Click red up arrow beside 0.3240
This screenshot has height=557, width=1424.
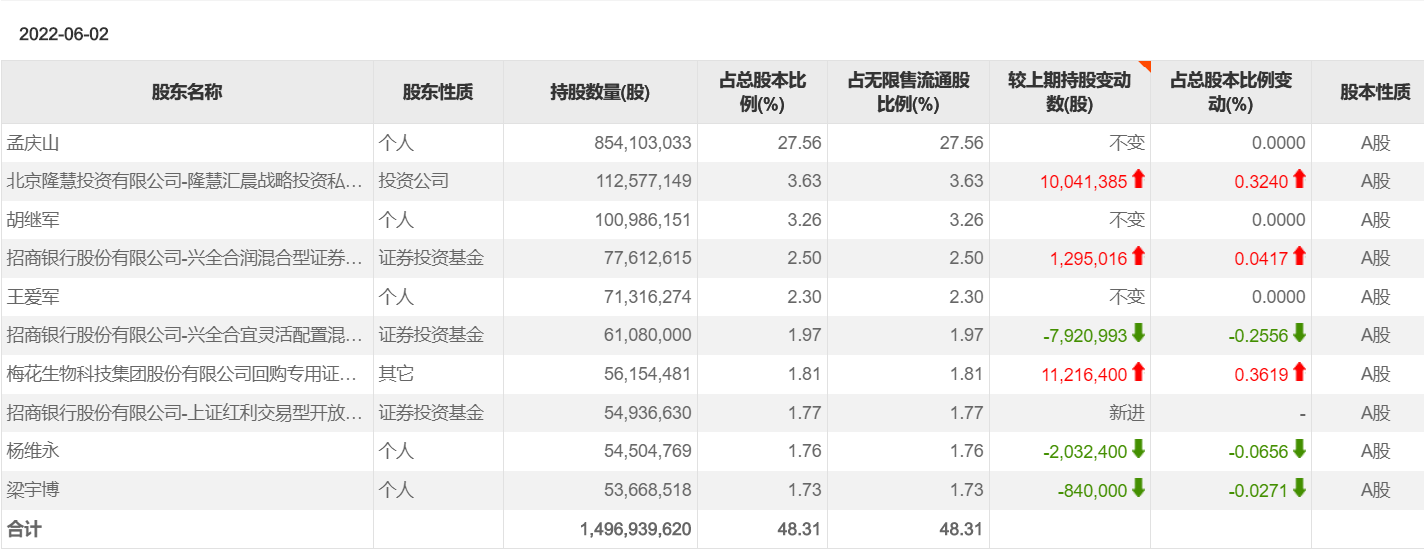[1299, 180]
